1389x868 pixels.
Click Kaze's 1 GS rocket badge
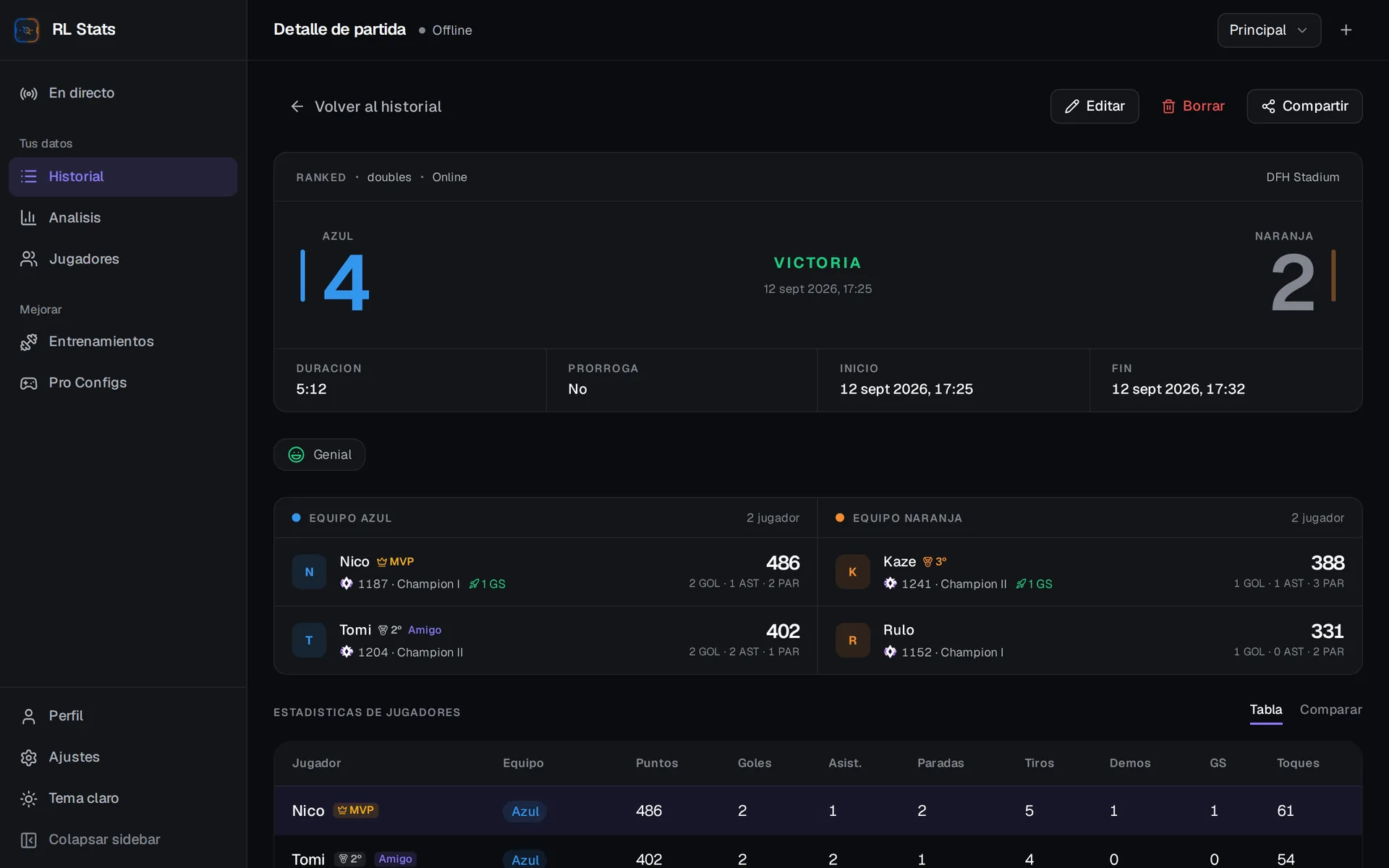[1034, 584]
